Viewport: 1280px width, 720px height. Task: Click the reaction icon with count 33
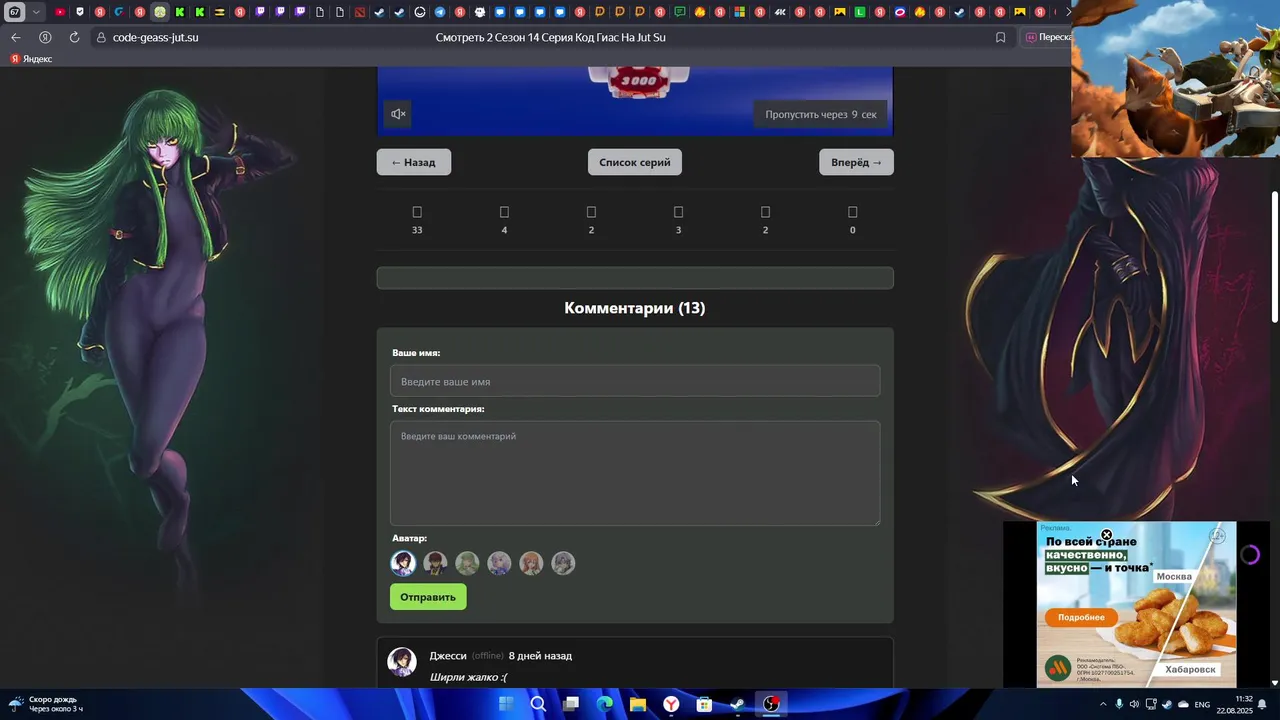coord(417,212)
